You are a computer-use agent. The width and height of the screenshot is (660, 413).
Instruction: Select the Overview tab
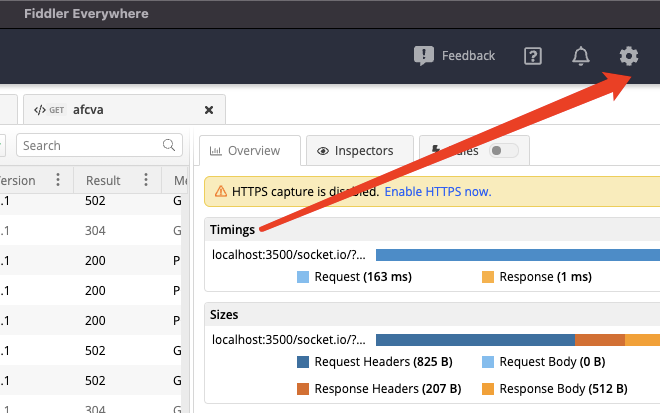(x=250, y=151)
